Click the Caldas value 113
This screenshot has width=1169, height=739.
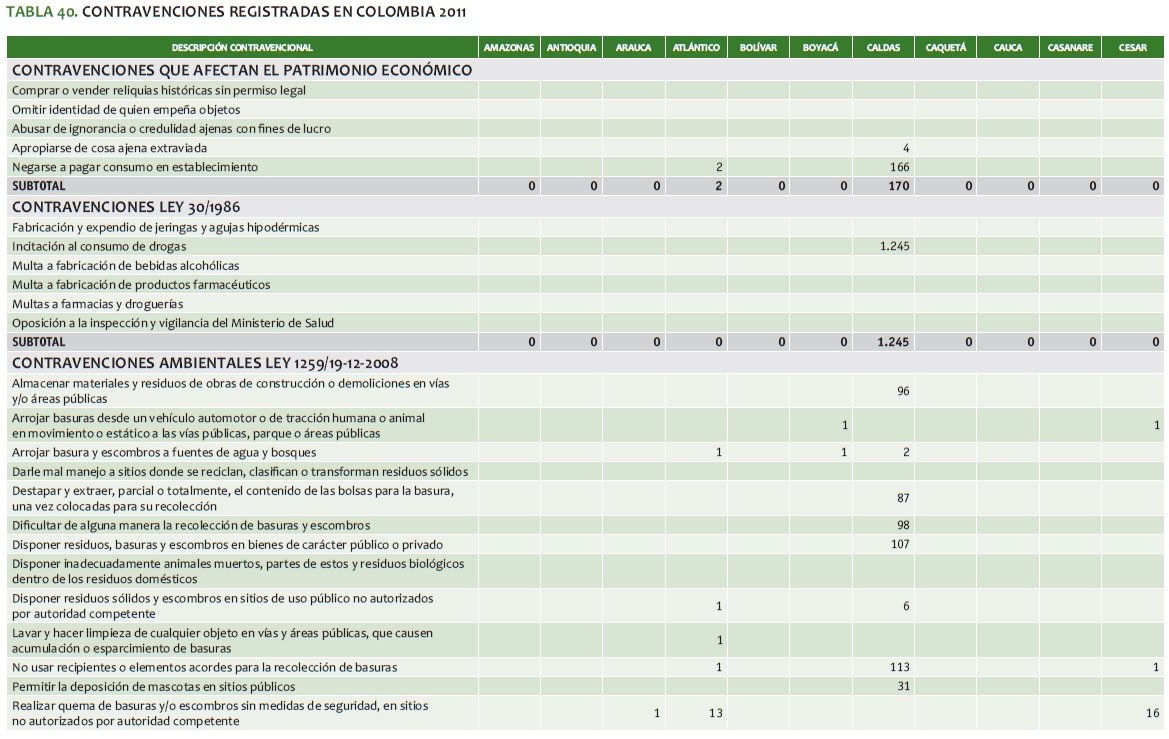(x=899, y=667)
